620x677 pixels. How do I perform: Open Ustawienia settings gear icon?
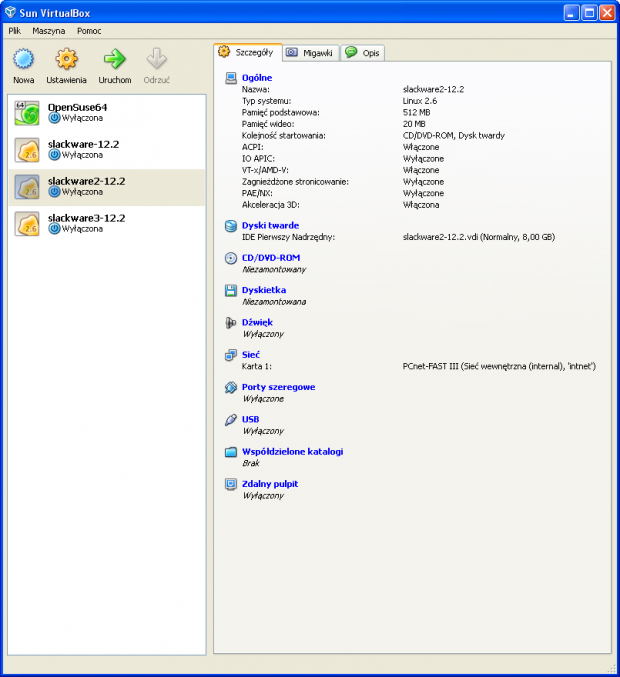tap(66, 59)
